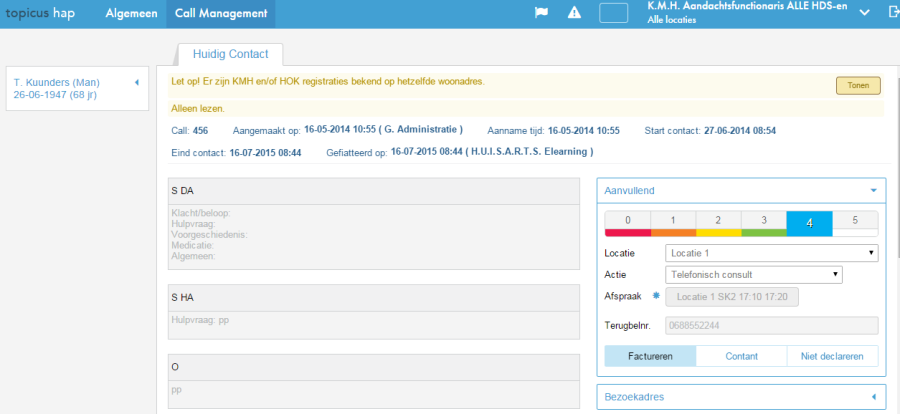Viewport: 900px width, 414px height.
Task: Switch to the Huidig Contact tab
Action: (230, 54)
